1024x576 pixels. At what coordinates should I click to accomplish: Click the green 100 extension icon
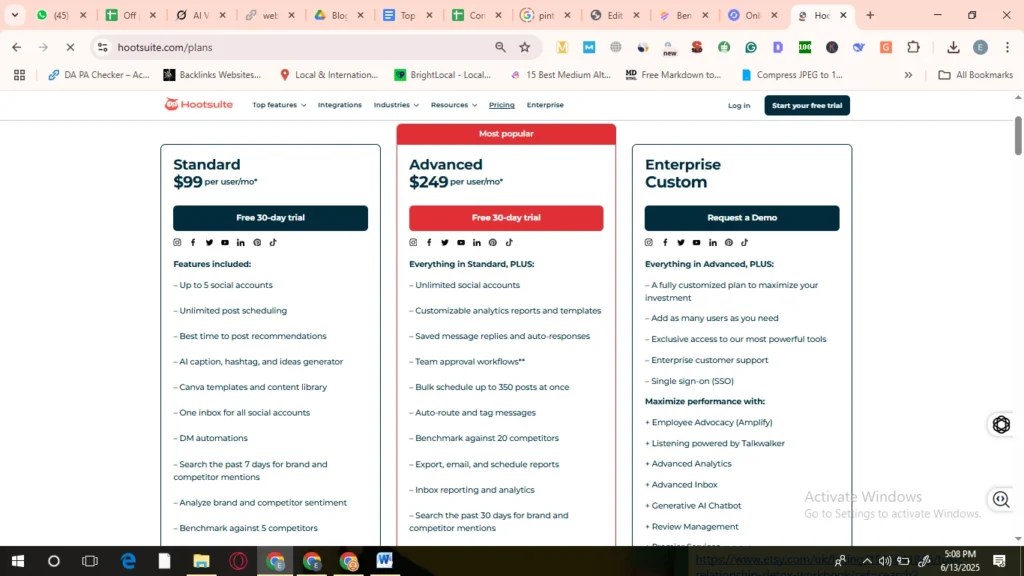[805, 47]
